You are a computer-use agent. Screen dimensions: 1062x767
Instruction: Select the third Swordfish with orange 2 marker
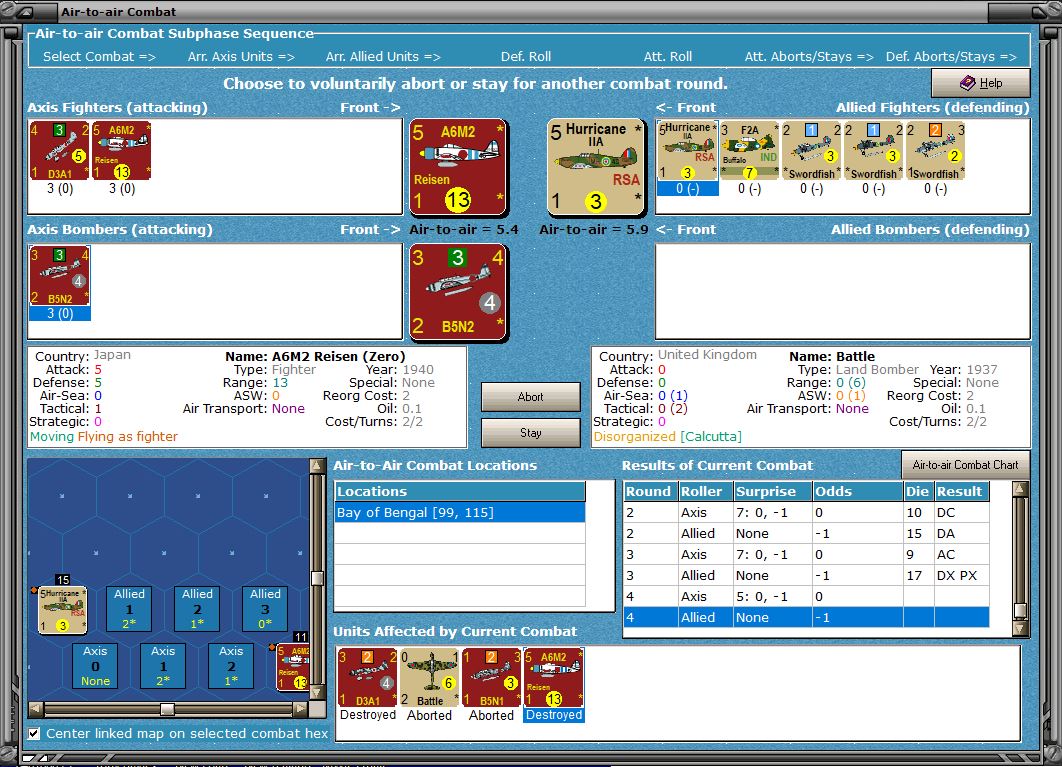(x=935, y=150)
